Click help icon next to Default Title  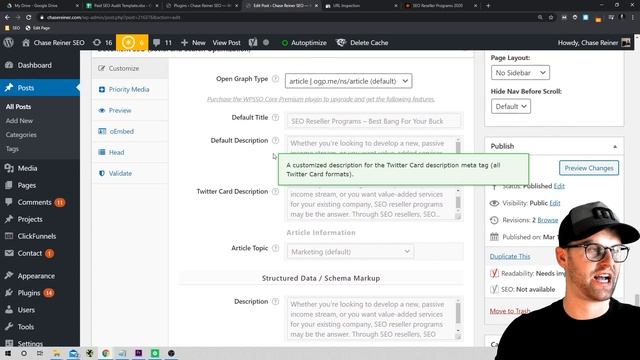click(276, 118)
